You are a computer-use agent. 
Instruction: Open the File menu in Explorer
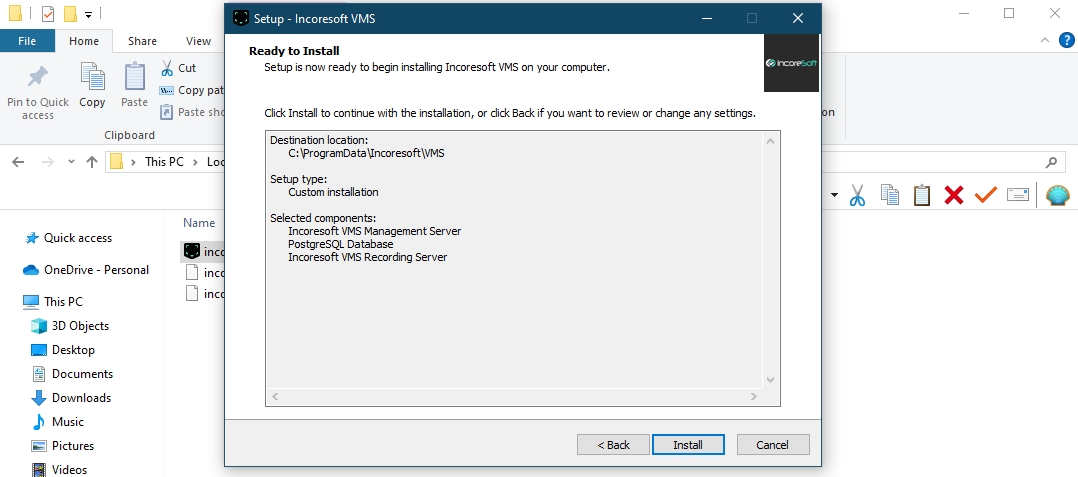point(27,41)
